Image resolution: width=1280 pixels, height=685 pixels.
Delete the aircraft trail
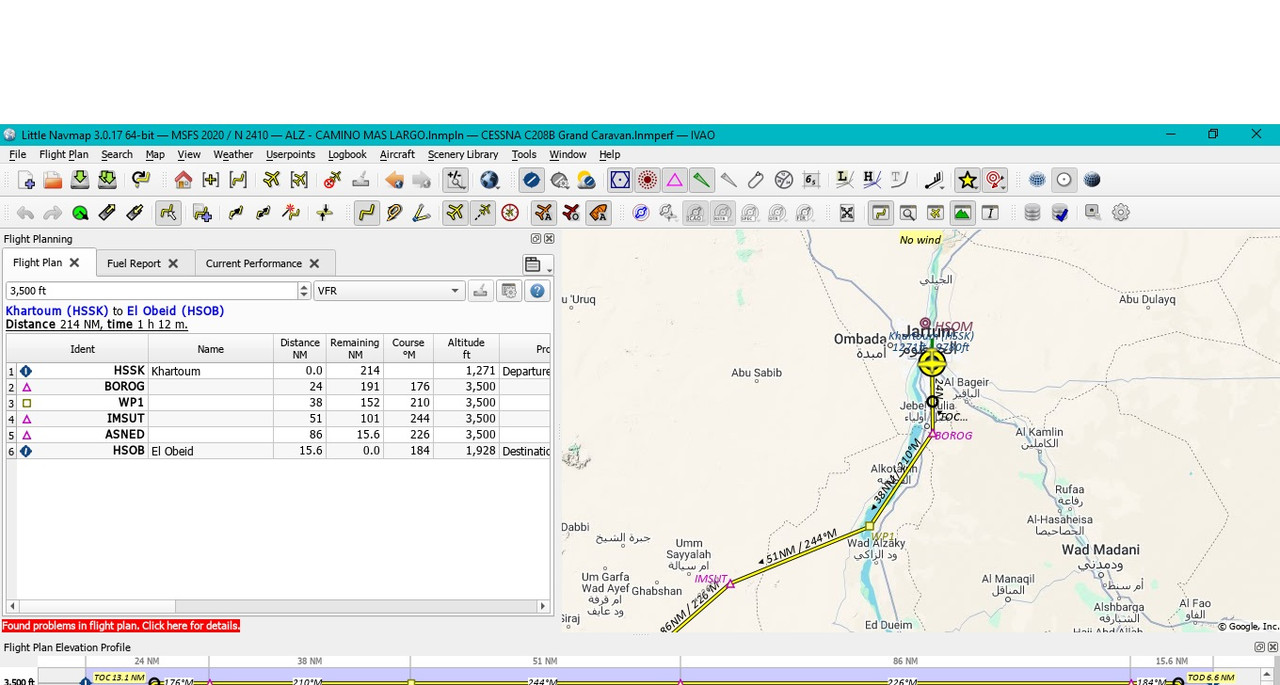[x=332, y=180]
